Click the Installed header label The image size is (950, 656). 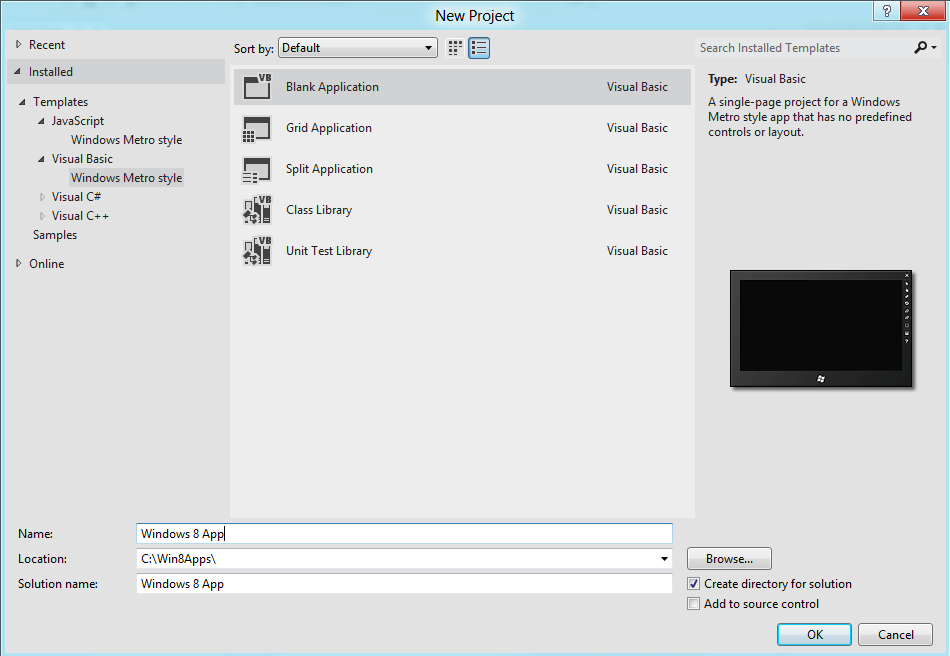click(x=51, y=71)
